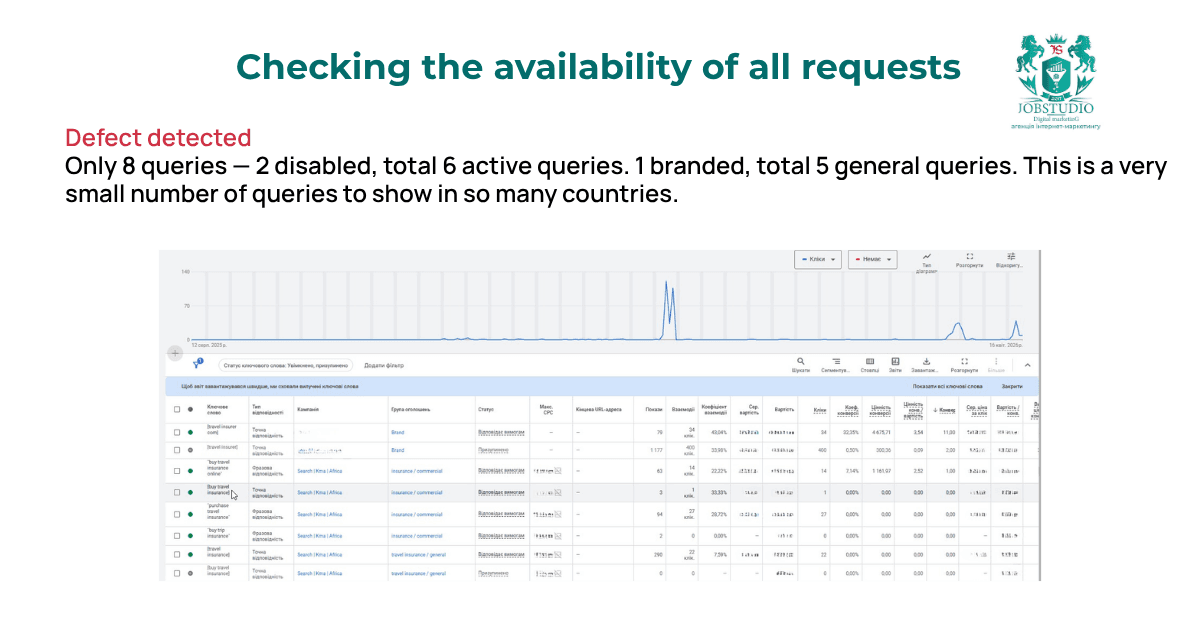Tick checkbox for highlighted [buy travel insurance] row

177,492
